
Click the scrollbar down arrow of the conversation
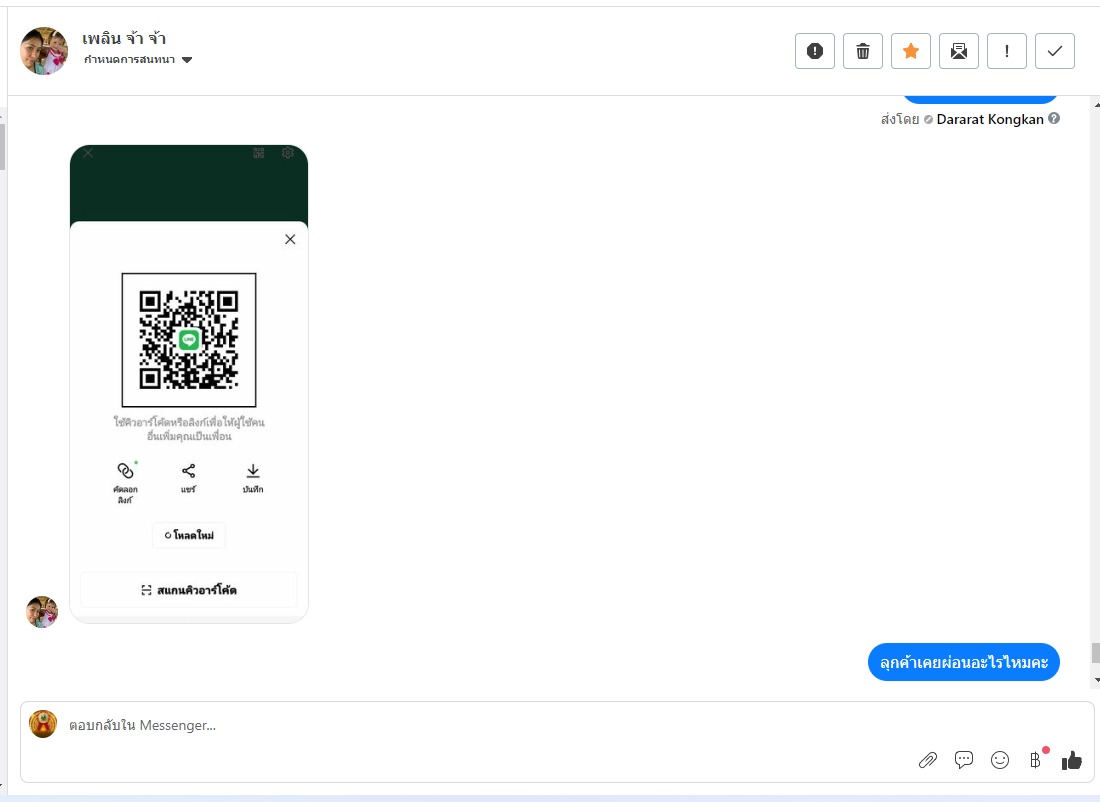click(x=1096, y=680)
